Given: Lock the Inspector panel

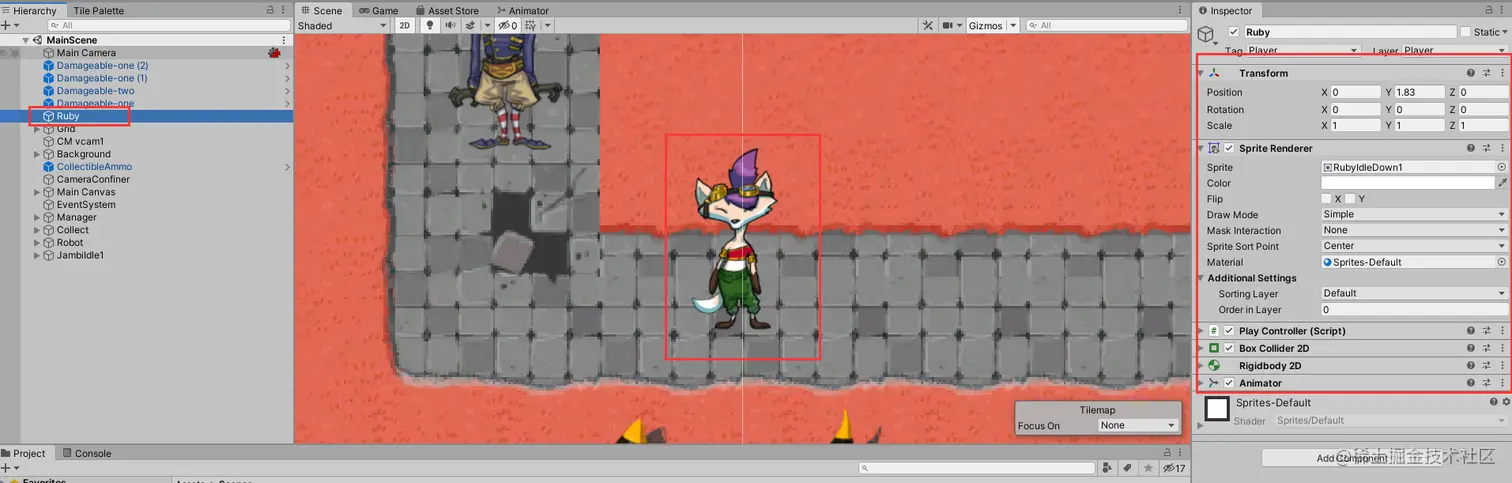Looking at the screenshot, I should coord(1490,10).
